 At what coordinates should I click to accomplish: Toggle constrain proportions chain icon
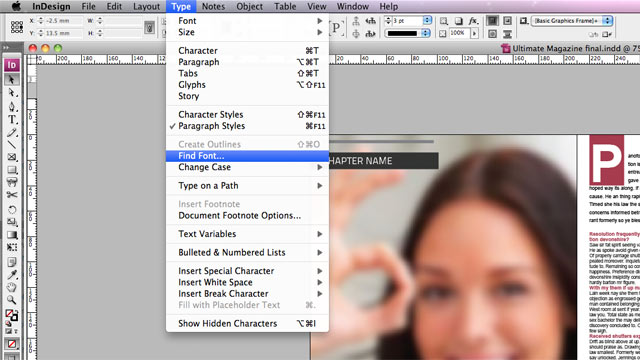click(149, 27)
